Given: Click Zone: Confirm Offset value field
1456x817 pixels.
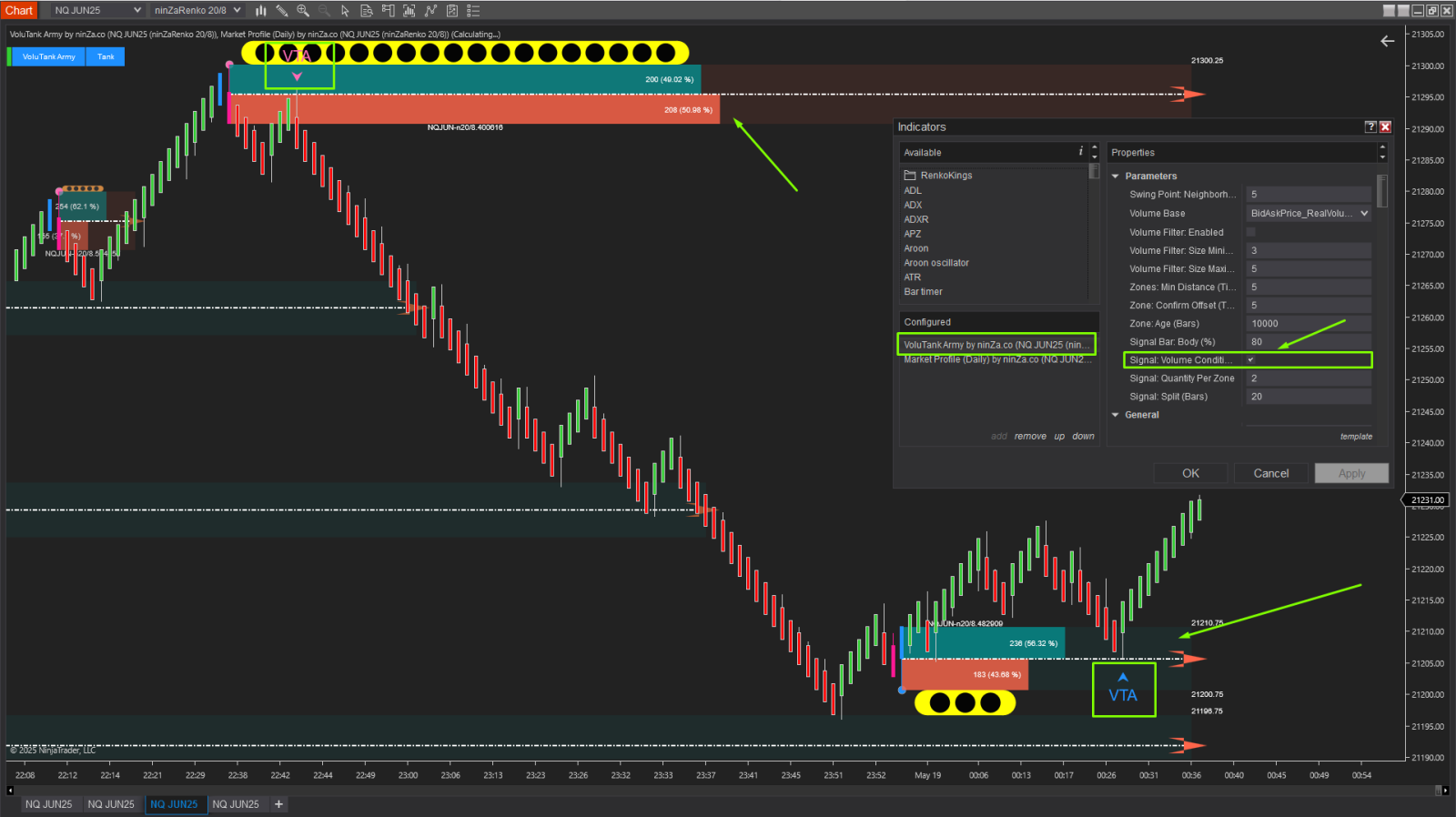Looking at the screenshot, I should tap(1309, 306).
